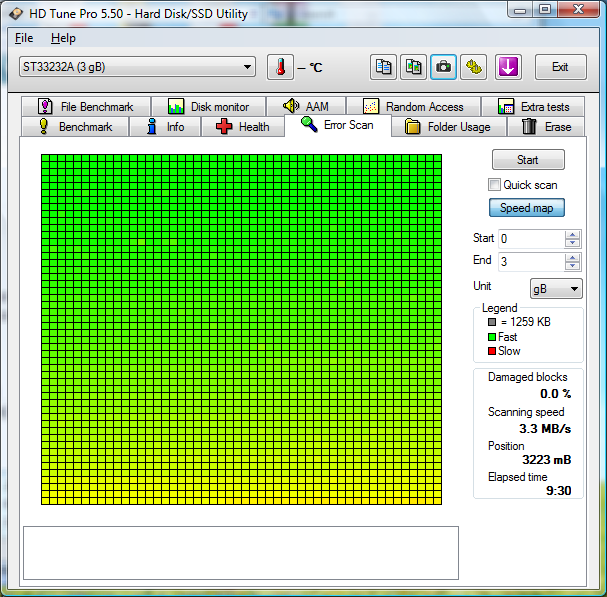Screen dimensions: 607x597
Task: Increase the Start value with up arrow
Action: pyautogui.click(x=572, y=235)
